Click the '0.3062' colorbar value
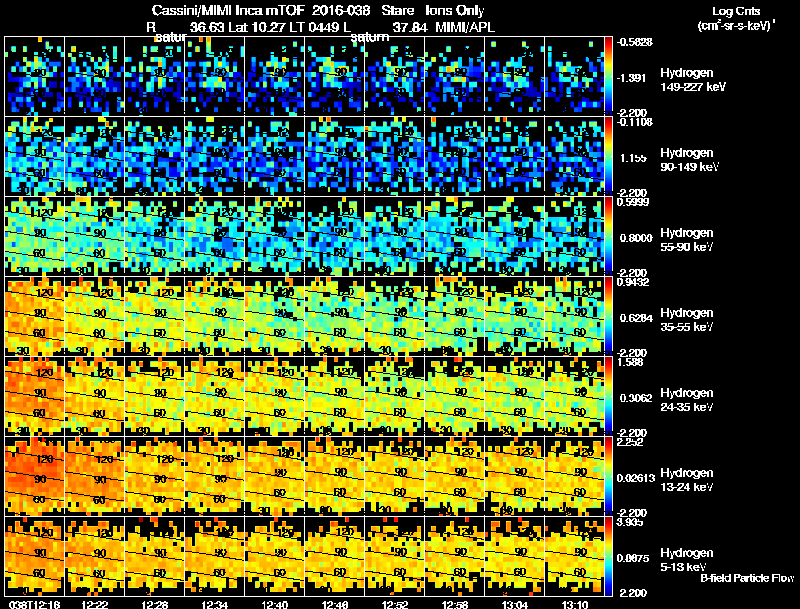Screen dimensions: 800x609 636,398
